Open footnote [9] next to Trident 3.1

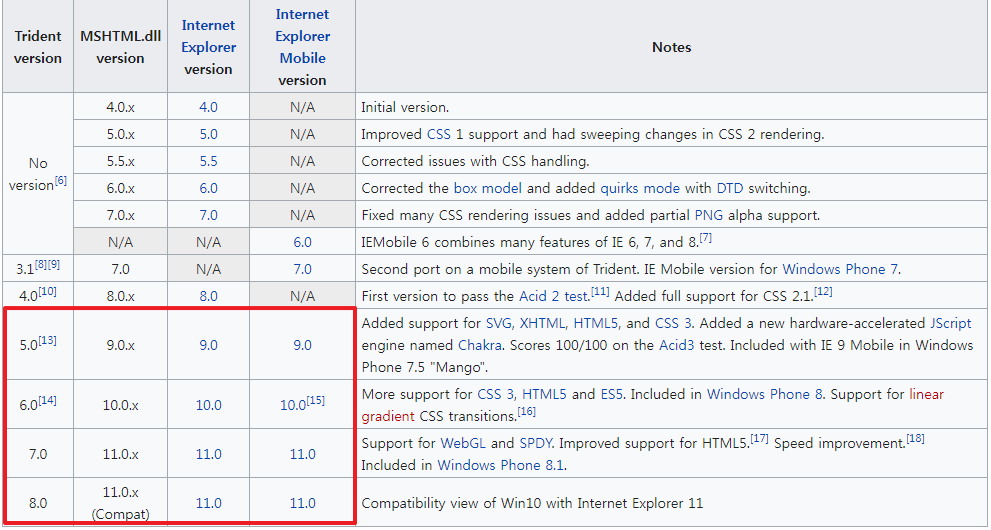(54, 265)
